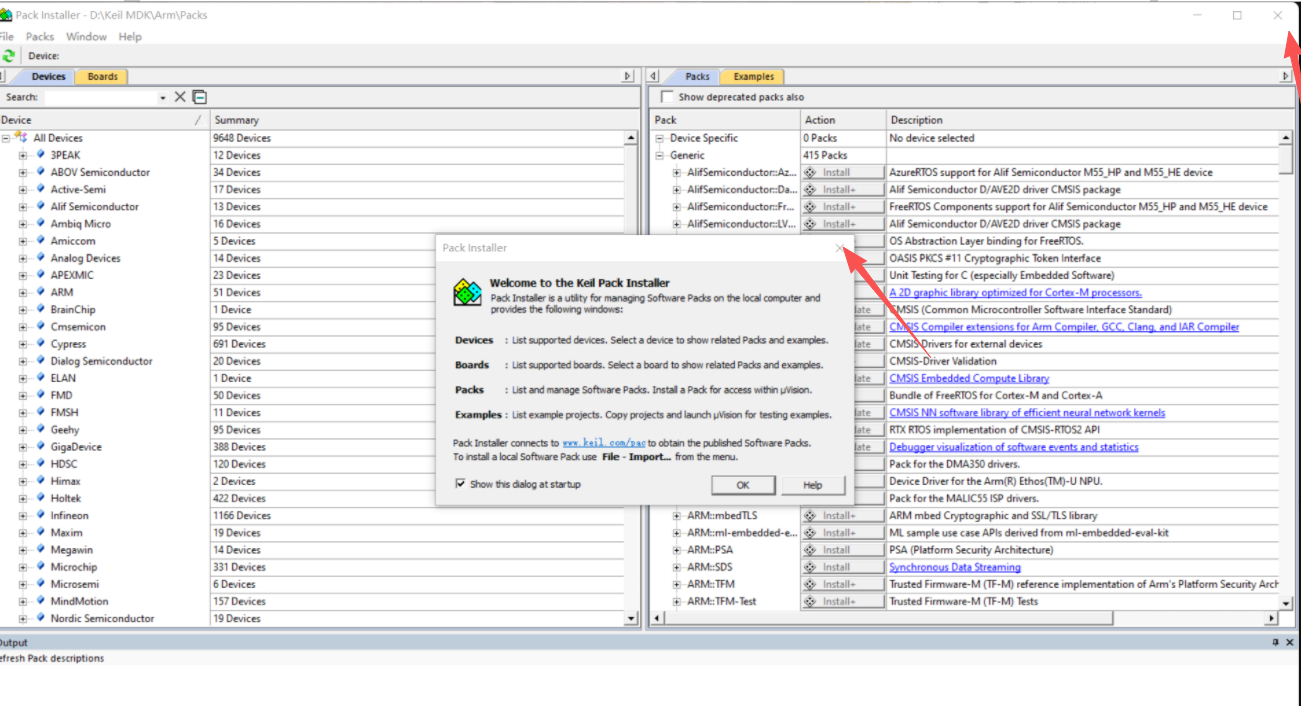This screenshot has width=1301, height=706.
Task: Open the File menu
Action: pos(6,36)
